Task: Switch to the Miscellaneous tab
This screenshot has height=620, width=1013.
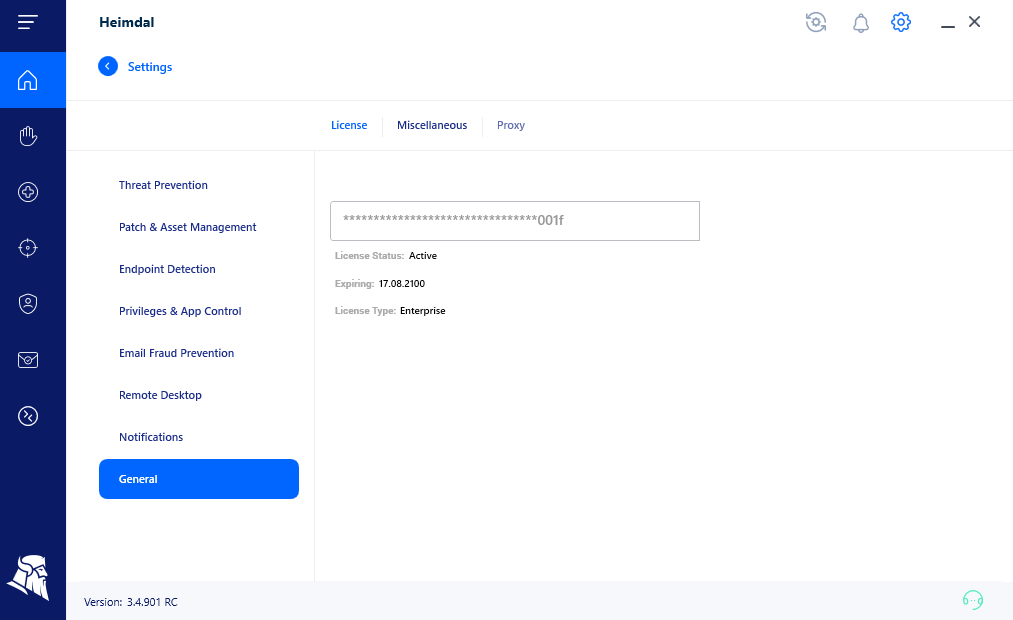Action: 432,125
